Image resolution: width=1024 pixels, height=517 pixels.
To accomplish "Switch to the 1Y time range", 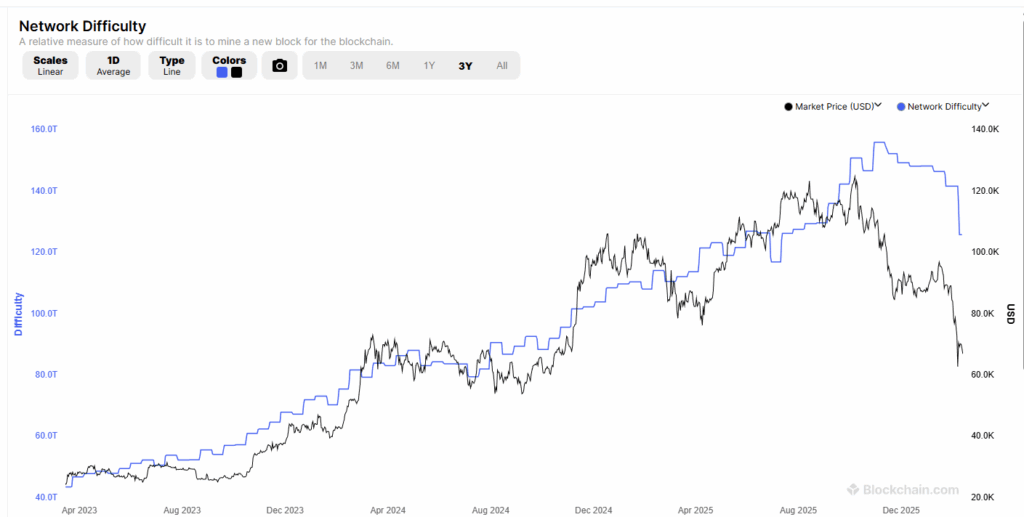I will (x=429, y=66).
